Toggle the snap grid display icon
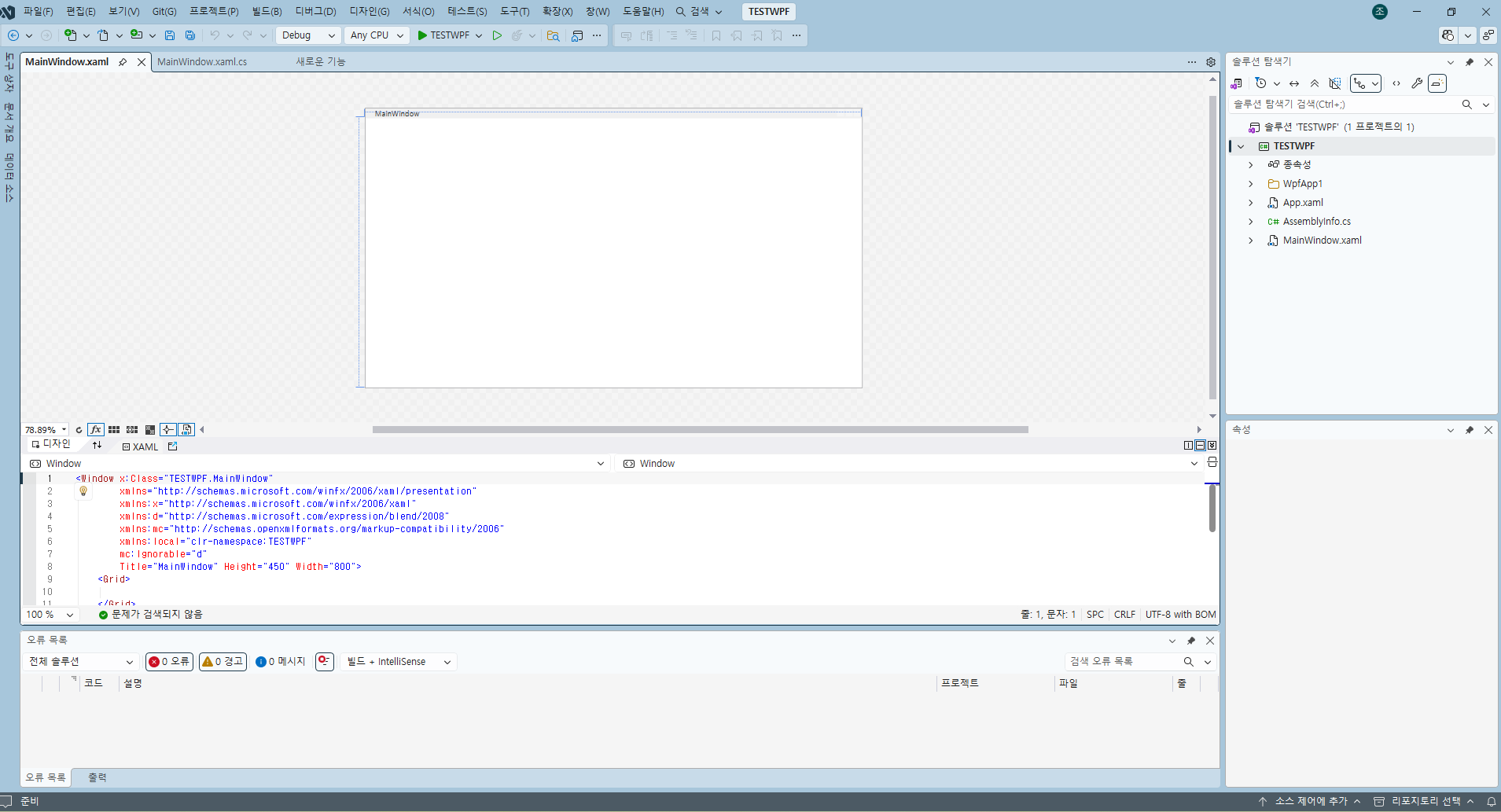The height and width of the screenshot is (812, 1501). pos(114,430)
